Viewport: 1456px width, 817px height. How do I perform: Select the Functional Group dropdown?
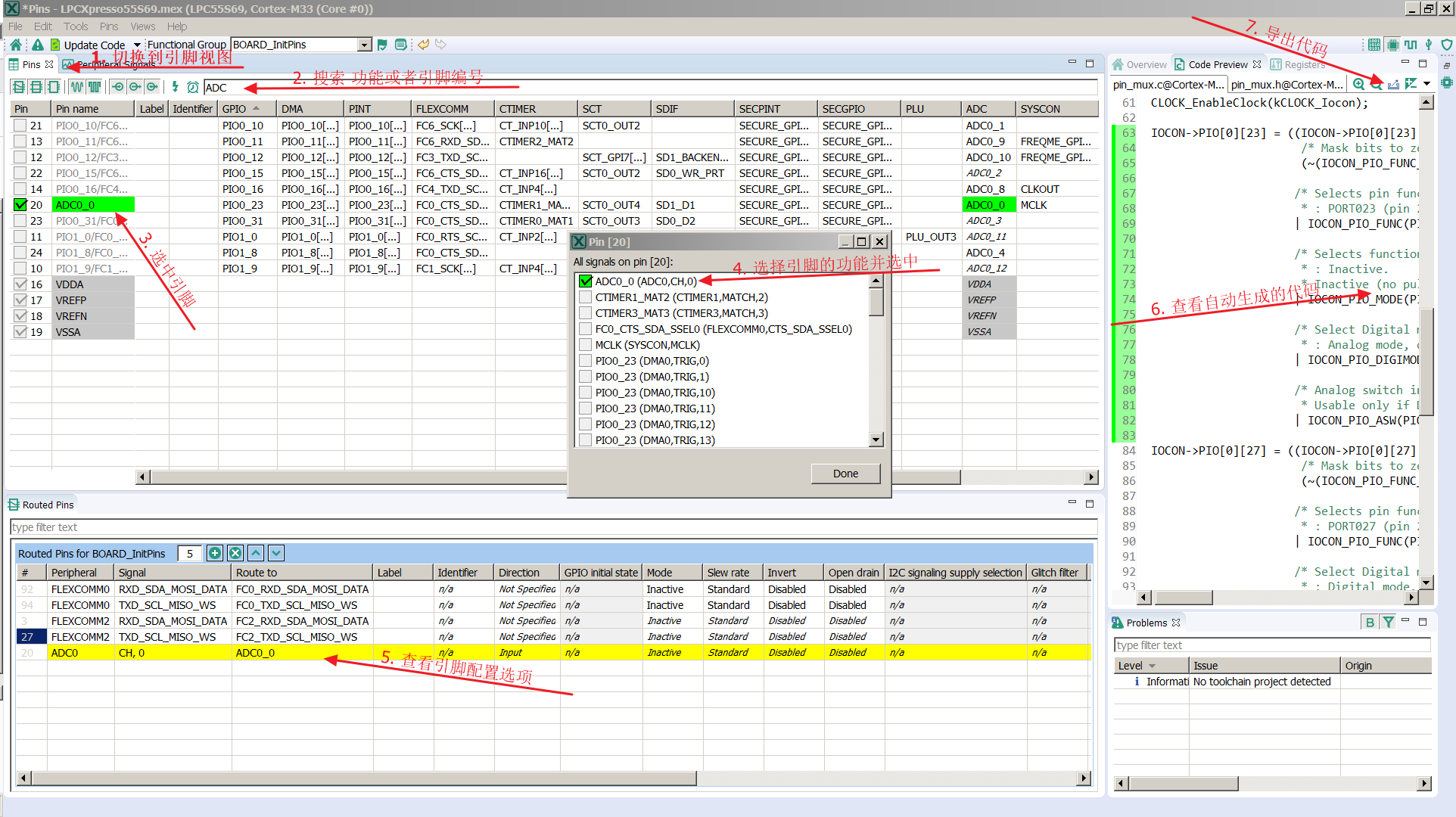[x=298, y=45]
